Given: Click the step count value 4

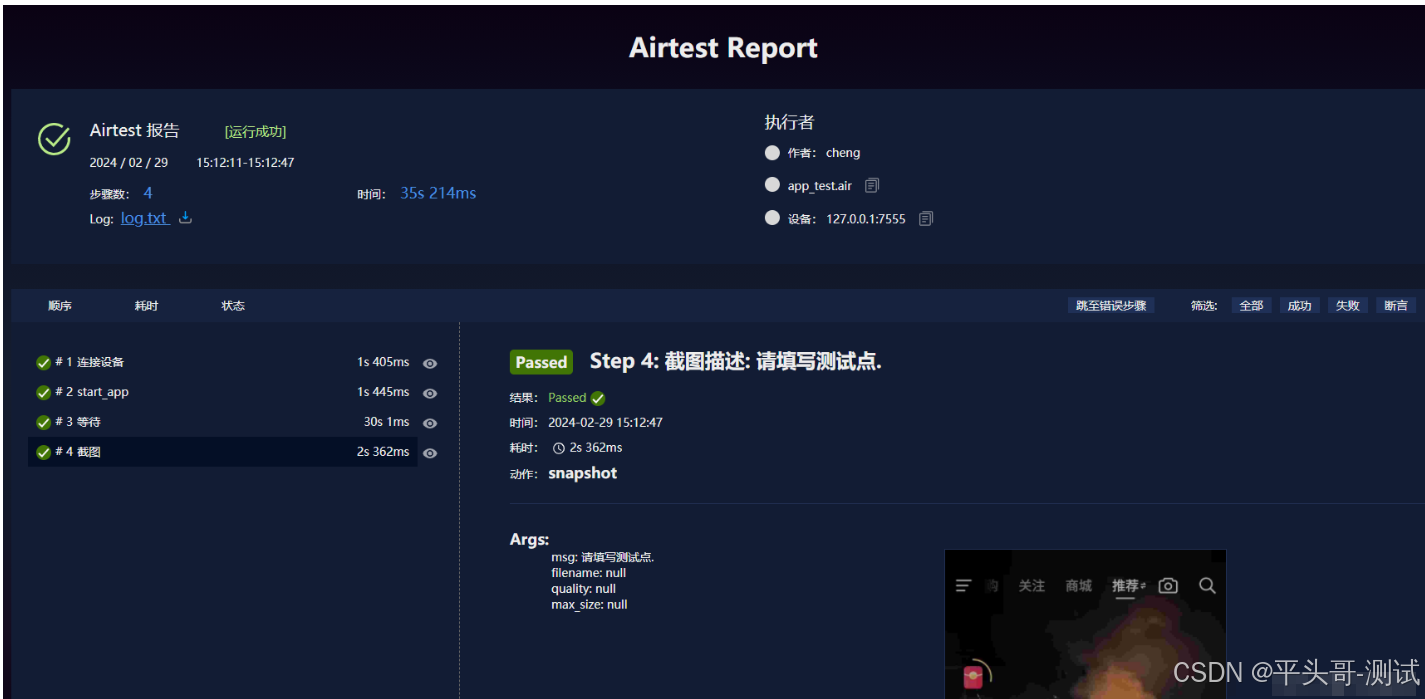Looking at the screenshot, I should pyautogui.click(x=148, y=193).
